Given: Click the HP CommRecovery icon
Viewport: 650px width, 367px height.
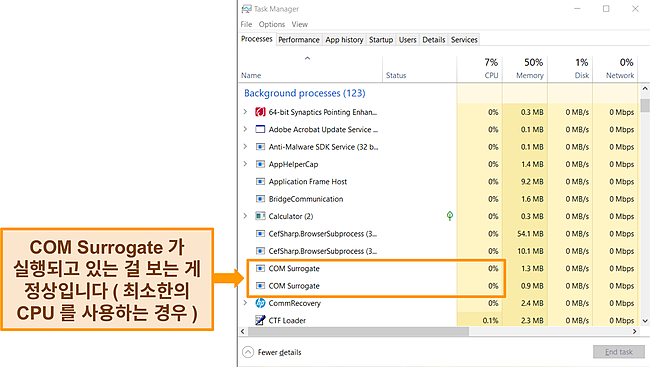Looking at the screenshot, I should (260, 303).
